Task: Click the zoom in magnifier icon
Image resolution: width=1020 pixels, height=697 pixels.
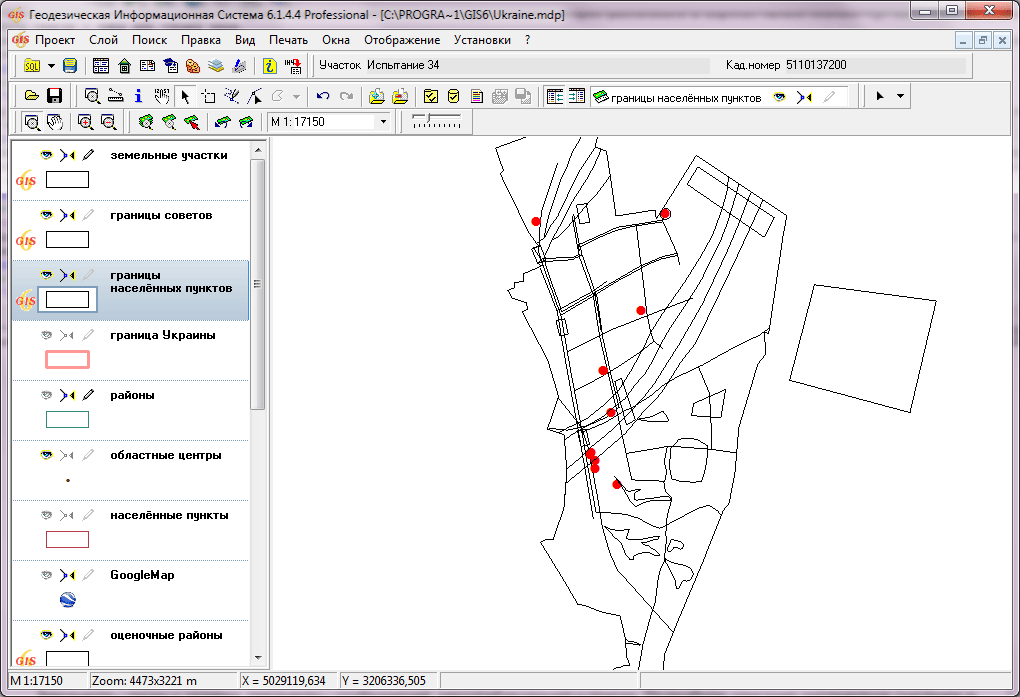Action: pos(85,122)
